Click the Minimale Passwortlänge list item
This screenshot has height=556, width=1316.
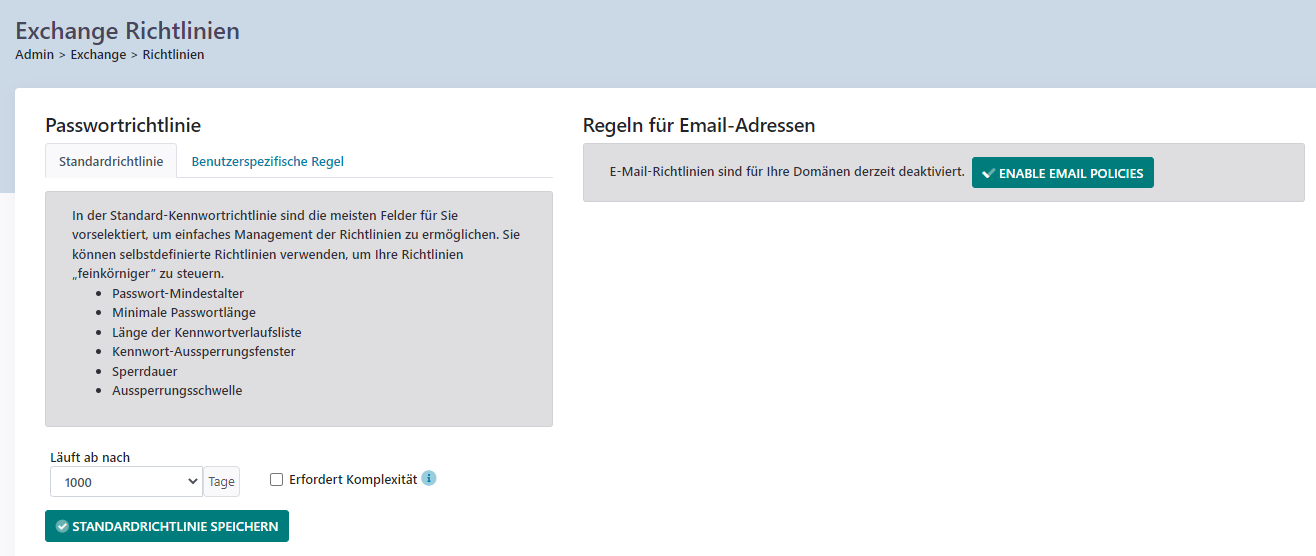(184, 313)
